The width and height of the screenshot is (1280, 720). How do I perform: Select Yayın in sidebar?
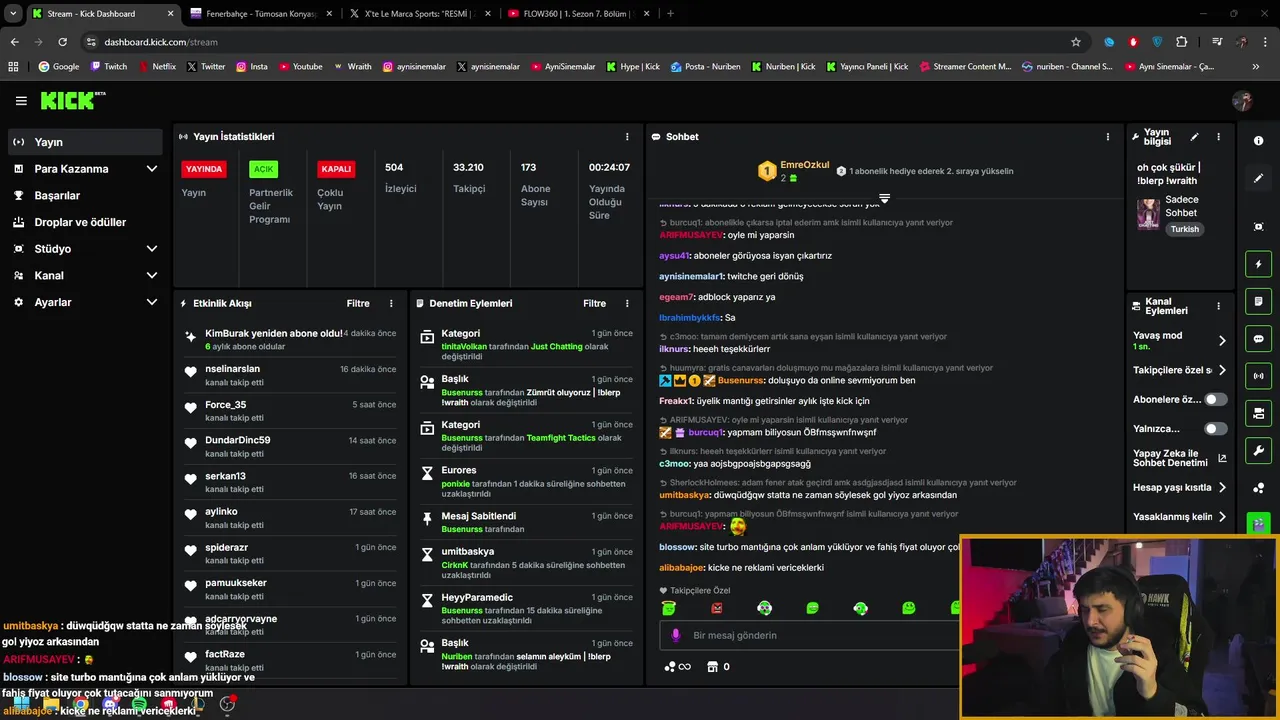click(85, 142)
